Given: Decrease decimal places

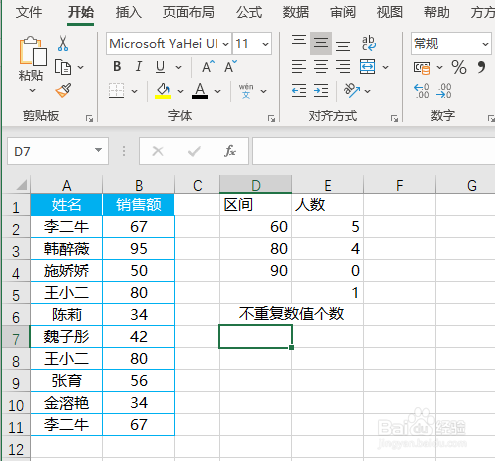Looking at the screenshot, I should tap(444, 91).
